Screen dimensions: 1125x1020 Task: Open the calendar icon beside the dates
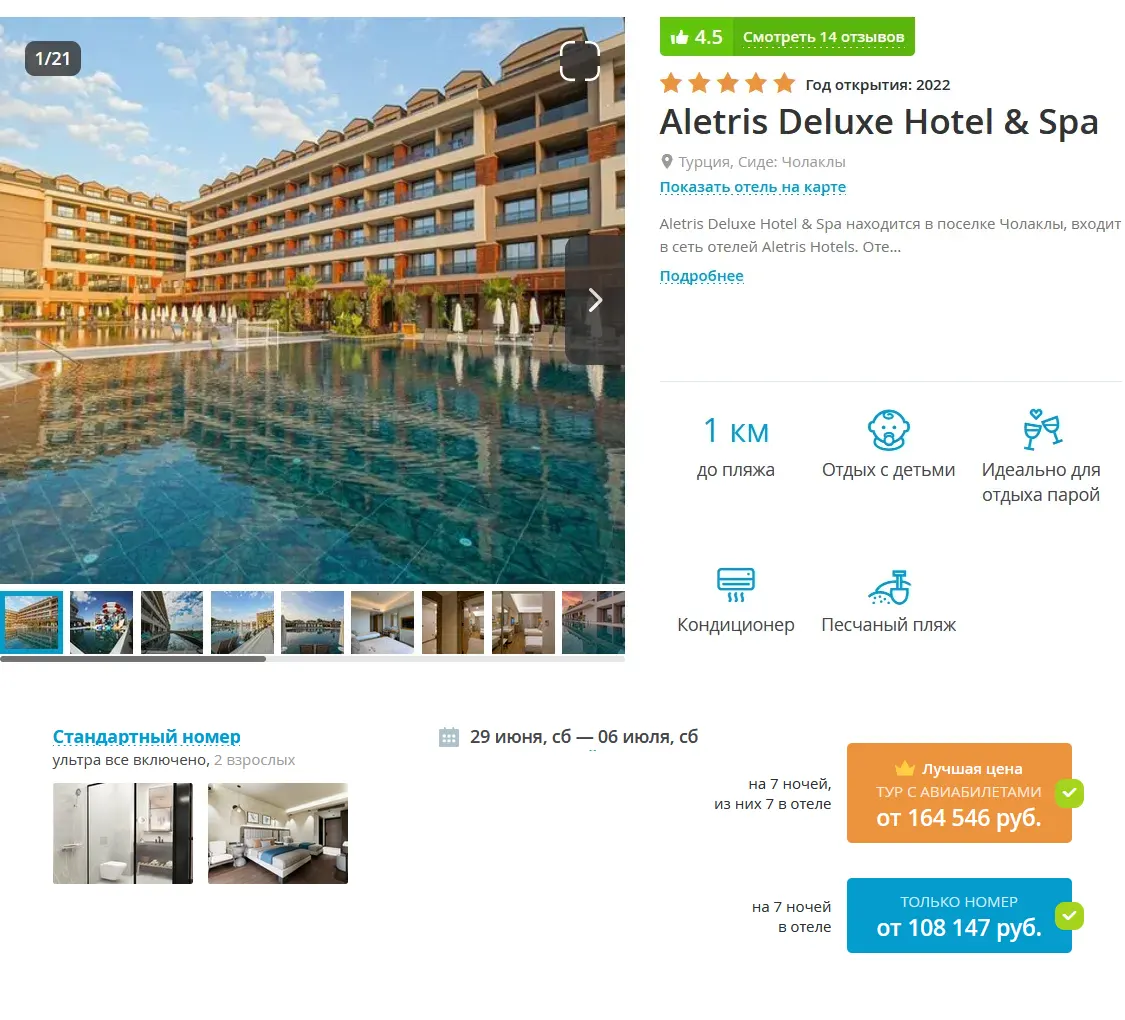coord(448,737)
